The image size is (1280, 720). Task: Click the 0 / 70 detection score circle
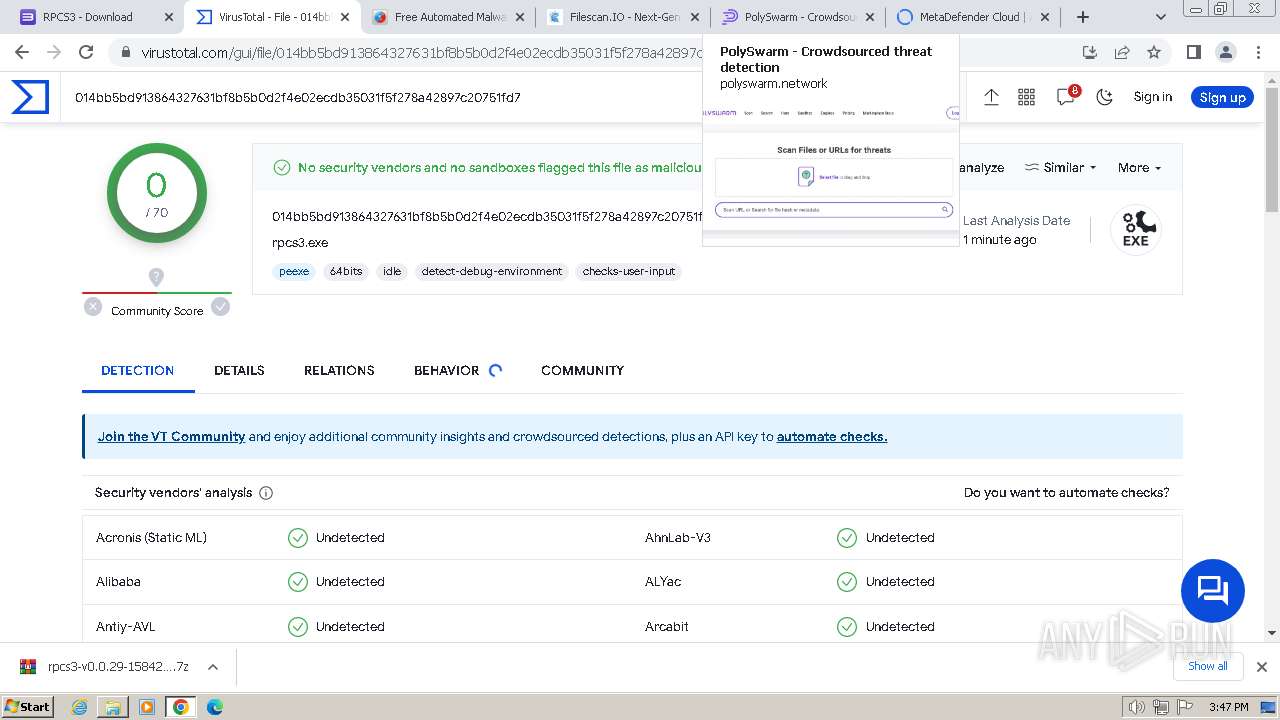pyautogui.click(x=157, y=194)
